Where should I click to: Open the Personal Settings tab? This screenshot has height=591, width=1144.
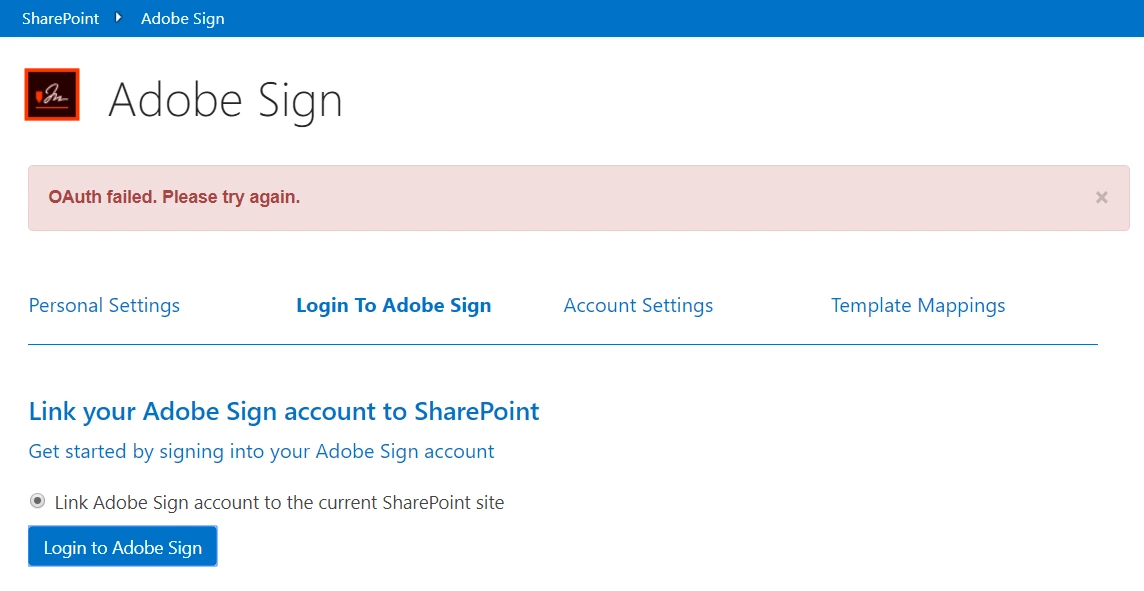[x=104, y=305]
